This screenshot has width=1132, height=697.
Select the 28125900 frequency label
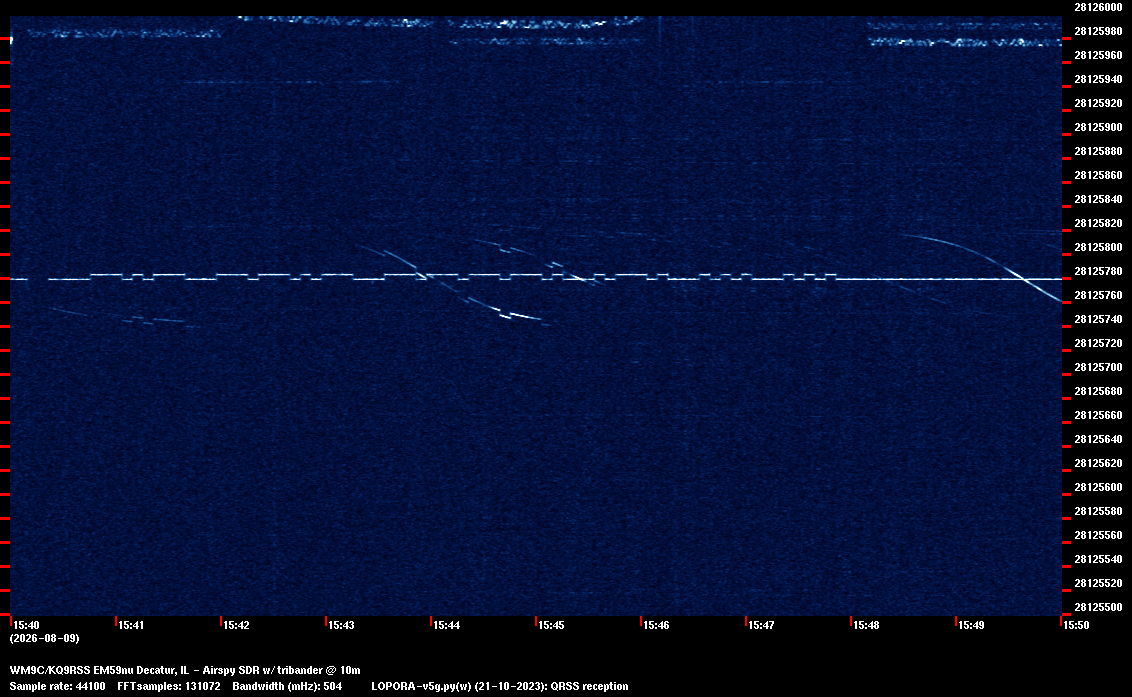point(1098,127)
